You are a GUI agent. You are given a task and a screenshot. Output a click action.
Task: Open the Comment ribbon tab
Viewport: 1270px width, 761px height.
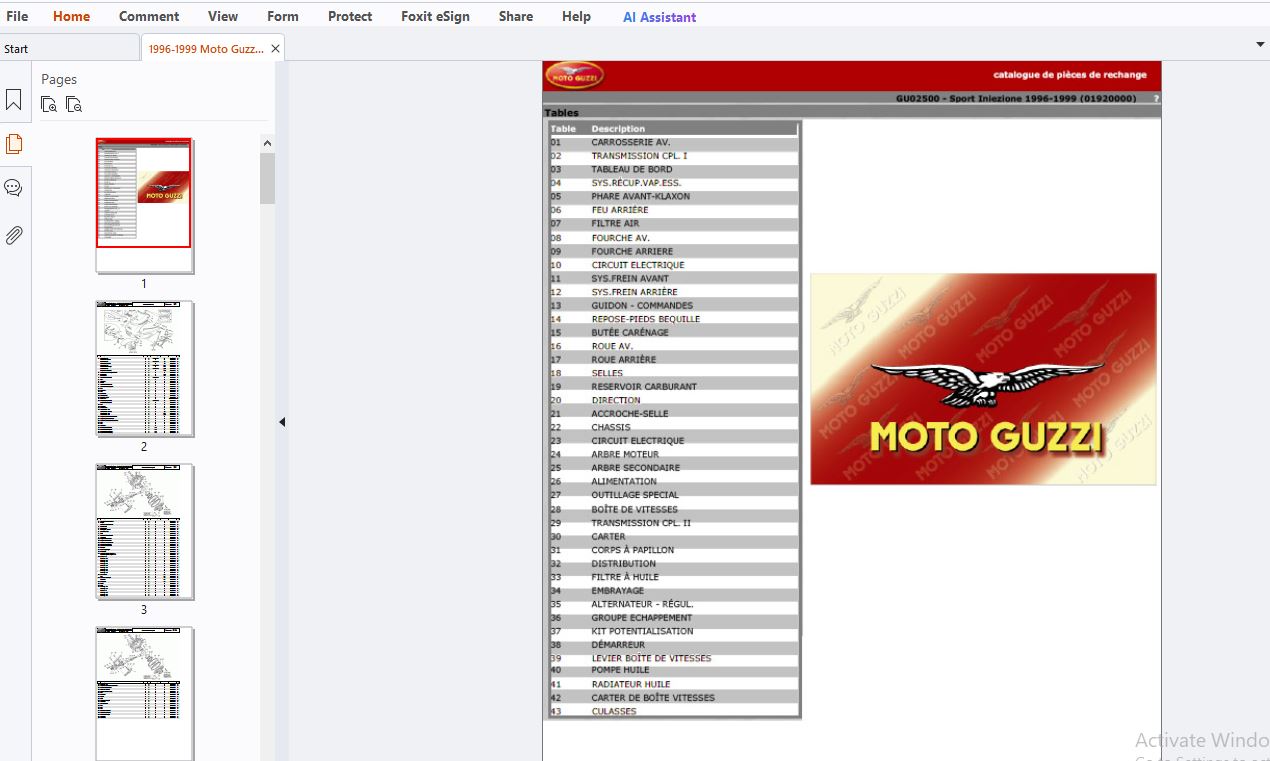[x=149, y=16]
